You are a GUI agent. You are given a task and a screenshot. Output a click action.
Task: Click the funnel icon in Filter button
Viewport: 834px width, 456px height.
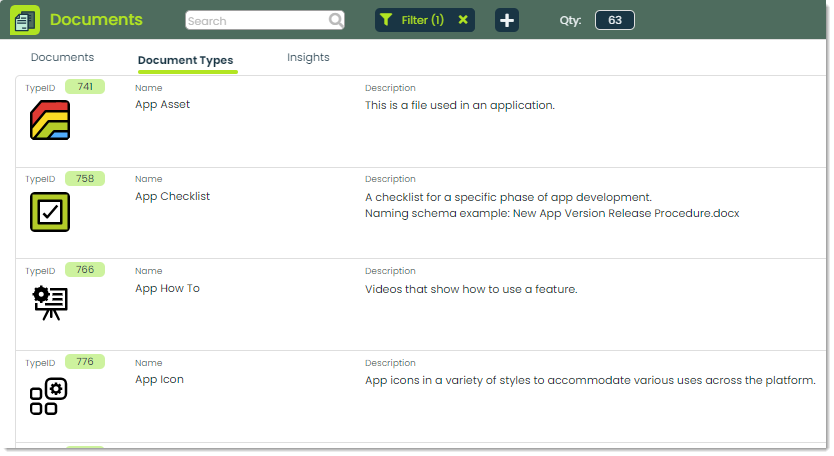coord(386,20)
